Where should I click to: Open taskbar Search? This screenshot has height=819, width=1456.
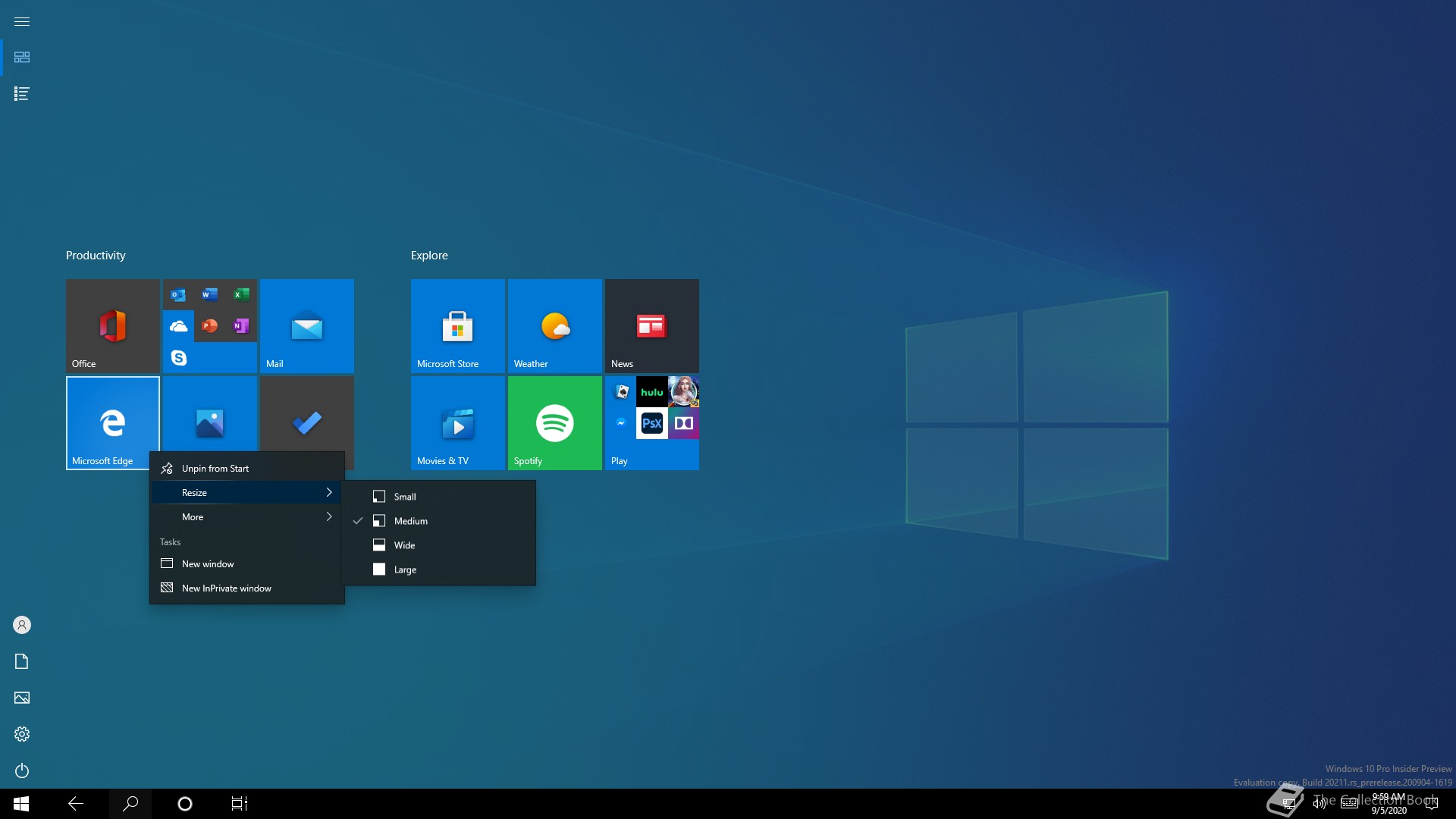pos(130,804)
